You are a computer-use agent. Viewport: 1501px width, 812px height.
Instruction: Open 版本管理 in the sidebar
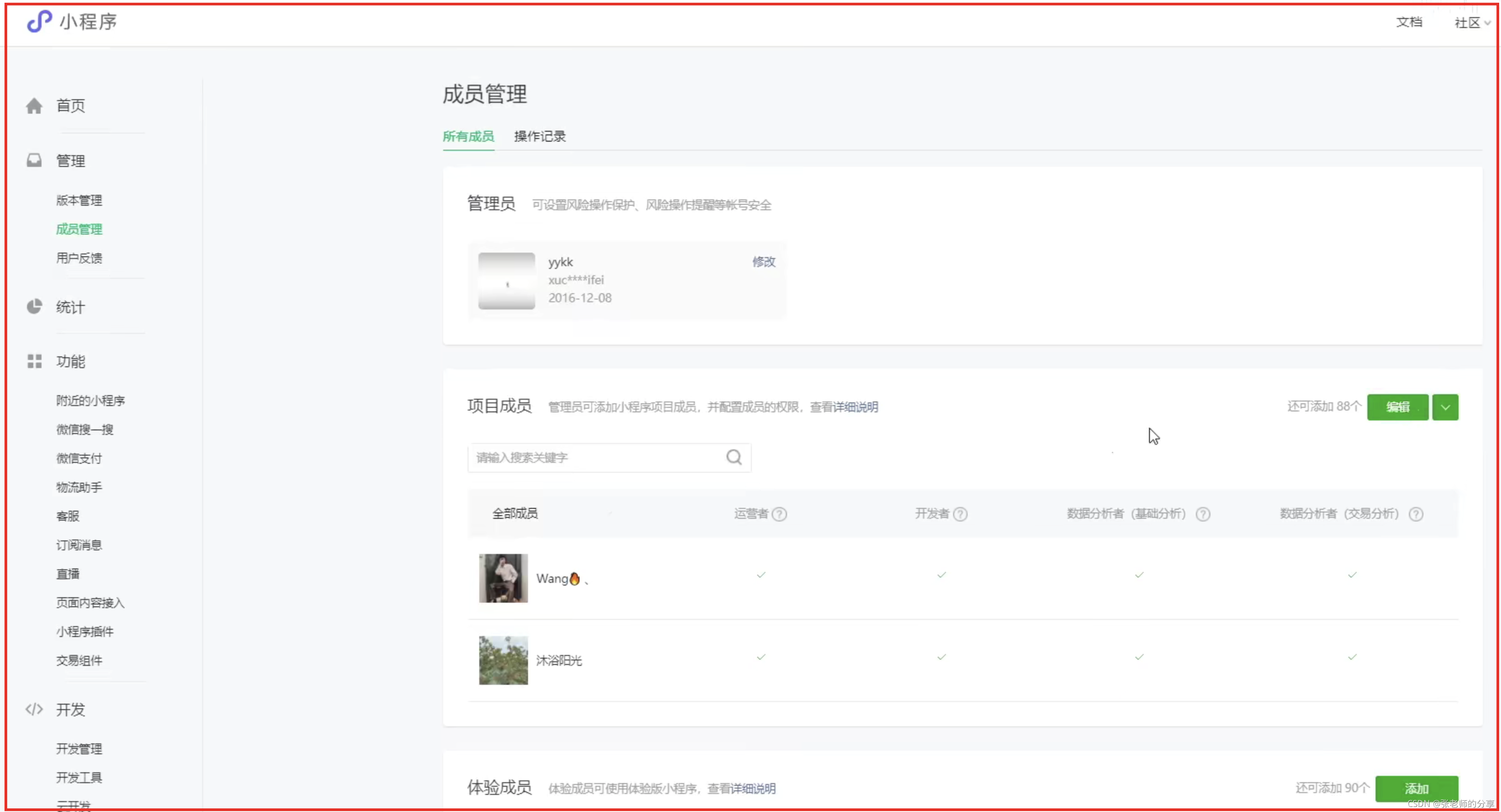point(79,200)
